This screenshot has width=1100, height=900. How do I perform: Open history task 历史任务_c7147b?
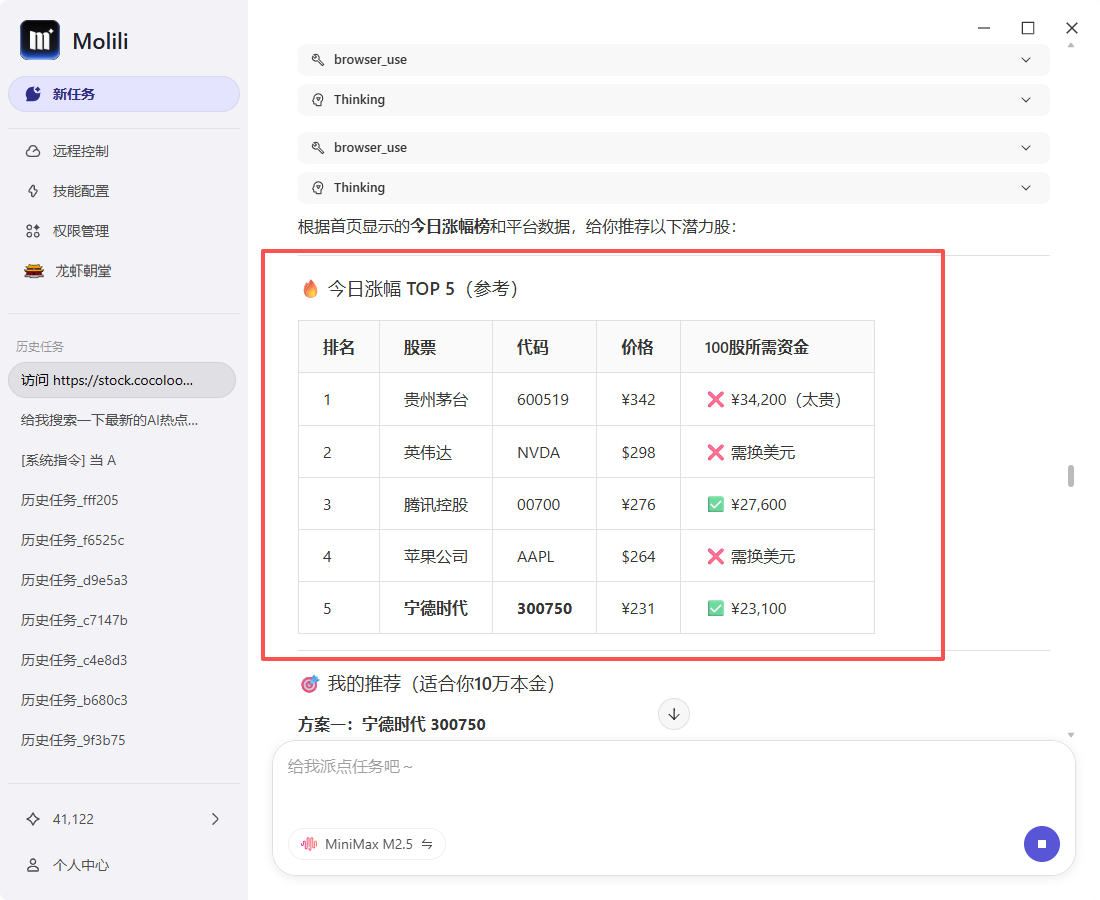[74, 620]
